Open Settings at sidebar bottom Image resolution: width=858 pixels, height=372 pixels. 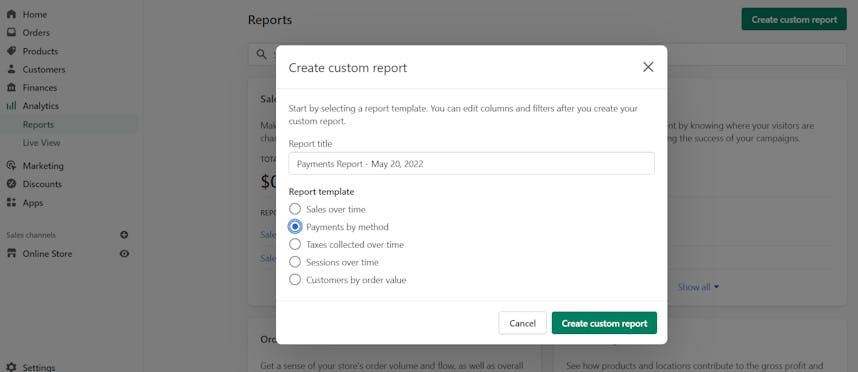point(38,368)
